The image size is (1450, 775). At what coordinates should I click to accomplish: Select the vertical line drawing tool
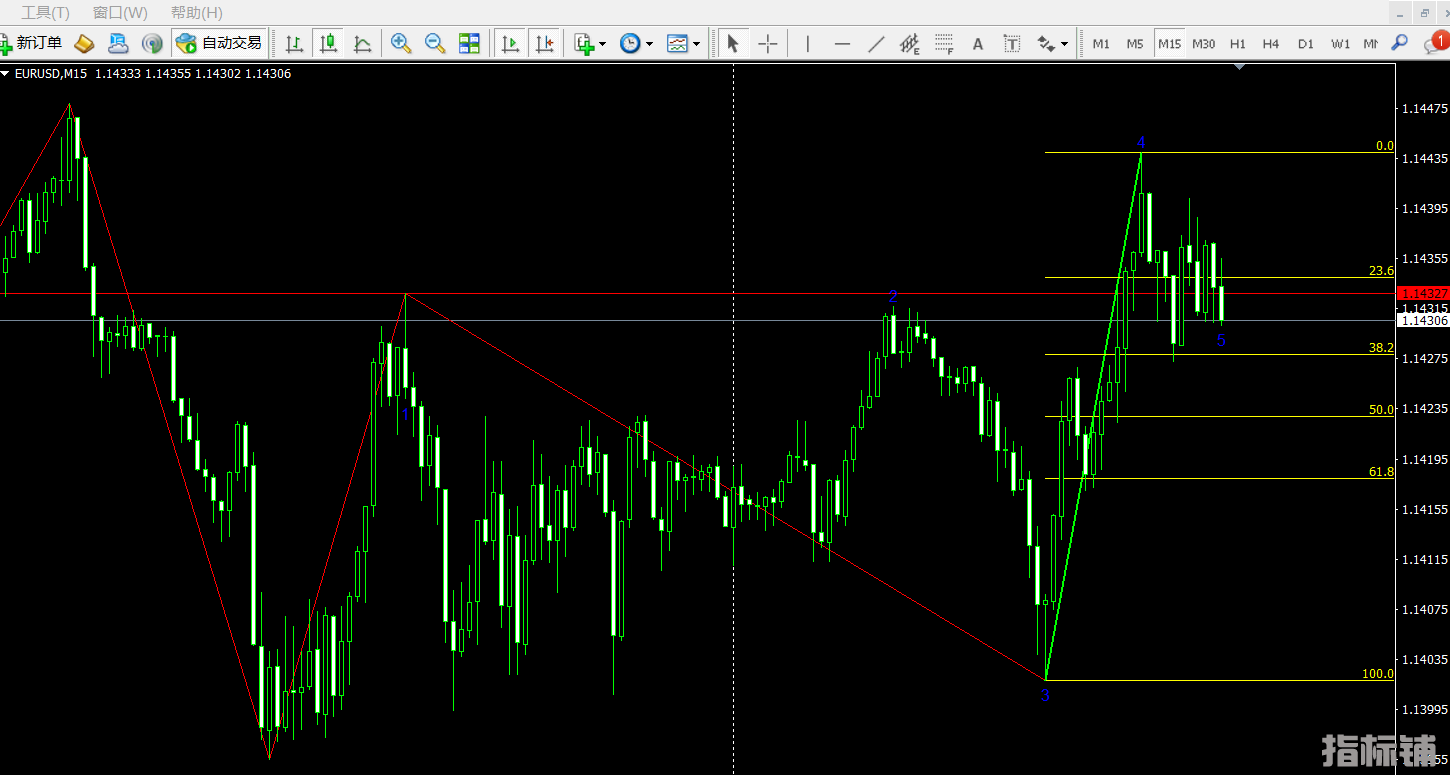click(807, 43)
